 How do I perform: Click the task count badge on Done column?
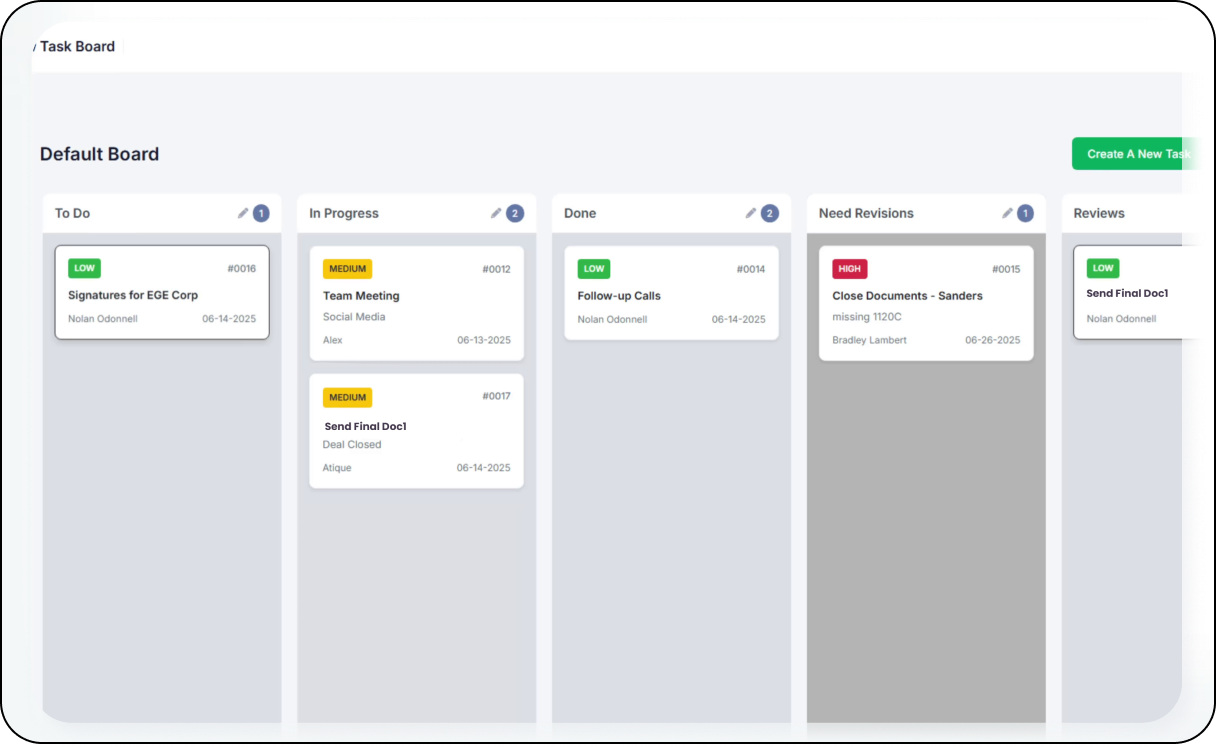(770, 213)
